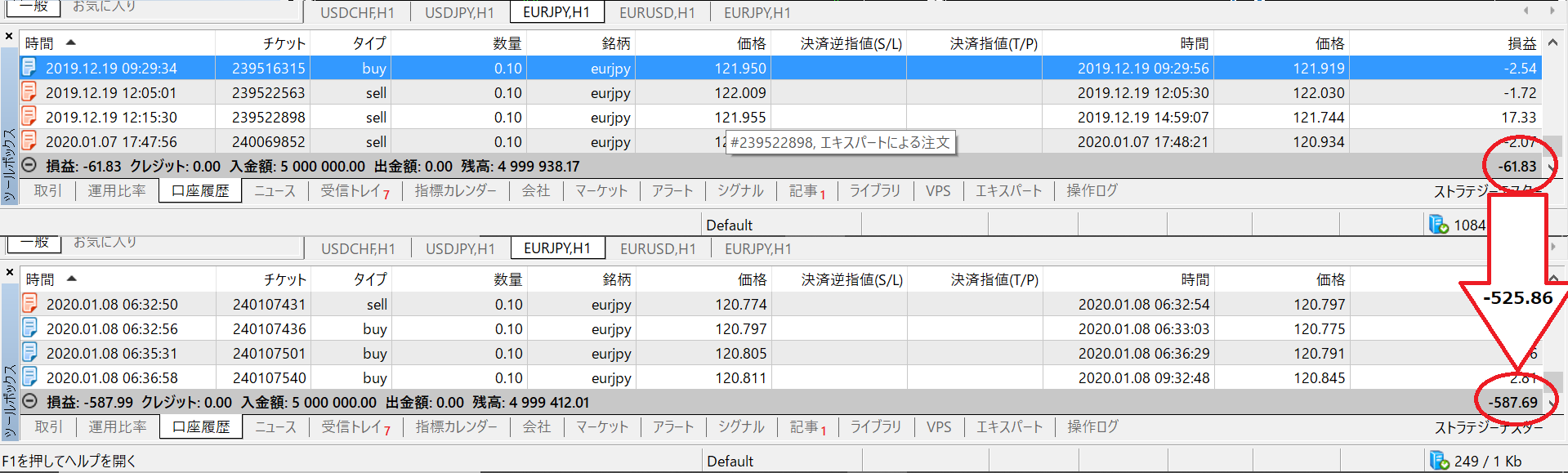Image resolution: width=1568 pixels, height=473 pixels.
Task: Click the order icon for ticket 239522563
Action: tap(29, 92)
